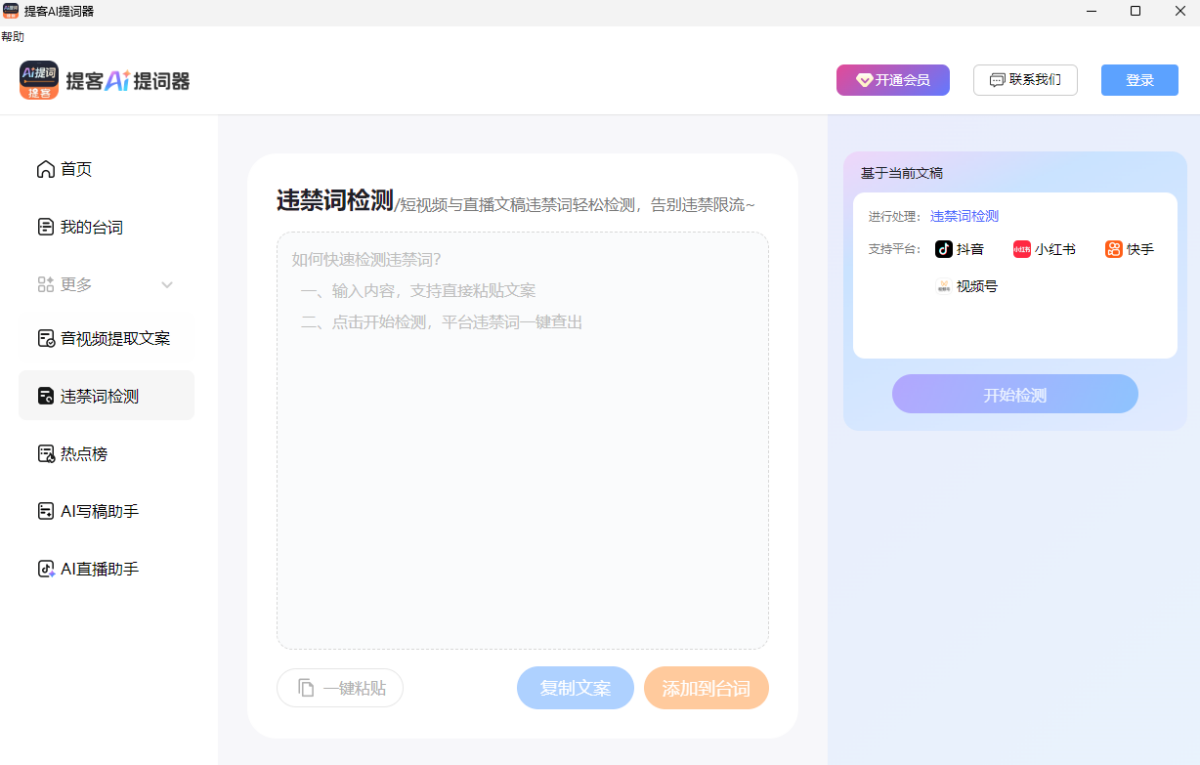
Task: Click the 小红书 platform icon
Action: pyautogui.click(x=1021, y=249)
